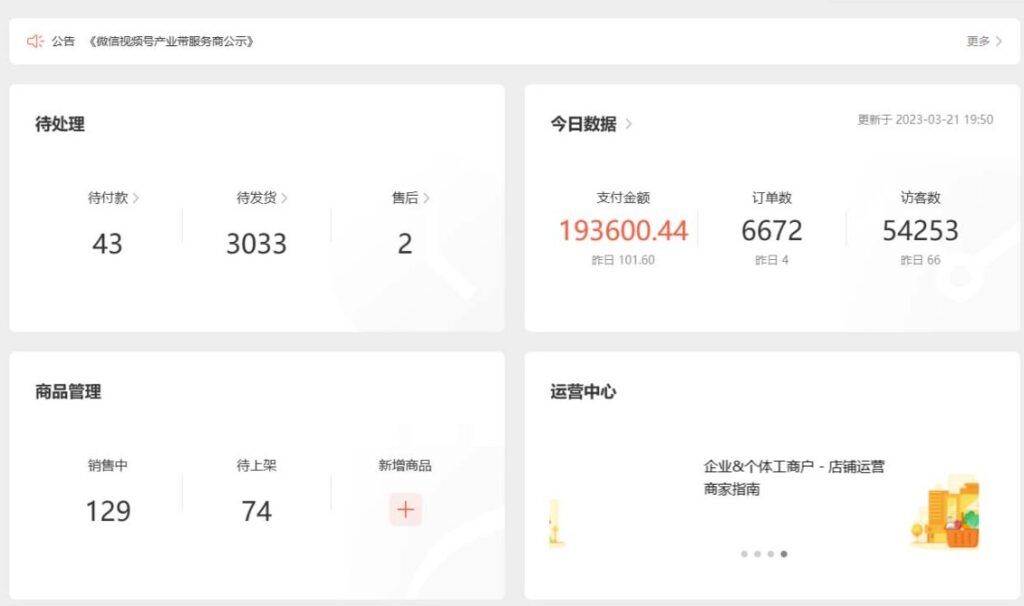Select the second carousel dot in 运营中心
The image size is (1024, 606).
[x=757, y=553]
